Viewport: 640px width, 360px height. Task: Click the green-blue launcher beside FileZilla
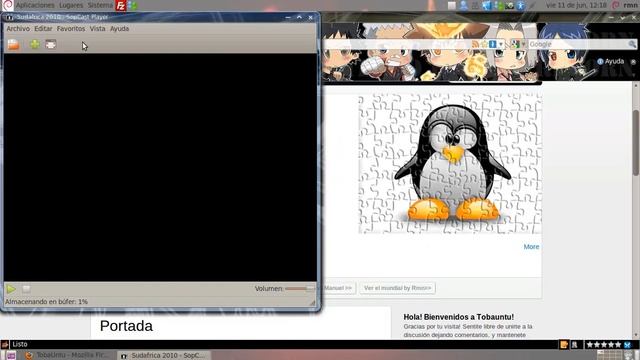(x=132, y=6)
